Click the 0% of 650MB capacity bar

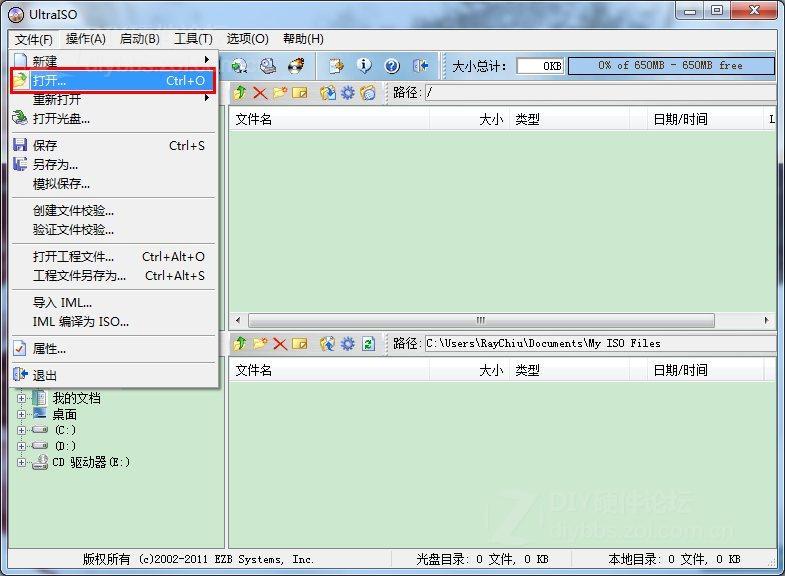[x=671, y=66]
